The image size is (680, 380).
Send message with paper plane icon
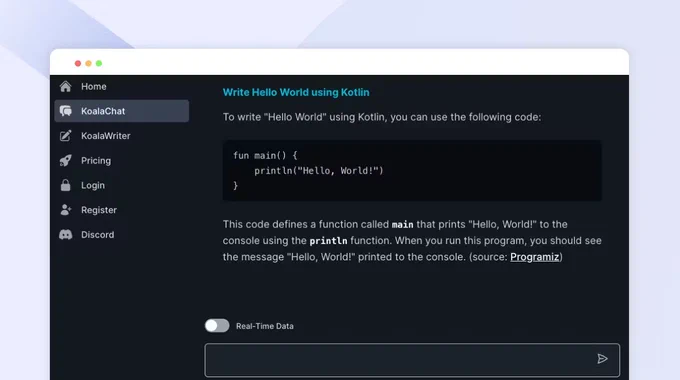tap(602, 359)
